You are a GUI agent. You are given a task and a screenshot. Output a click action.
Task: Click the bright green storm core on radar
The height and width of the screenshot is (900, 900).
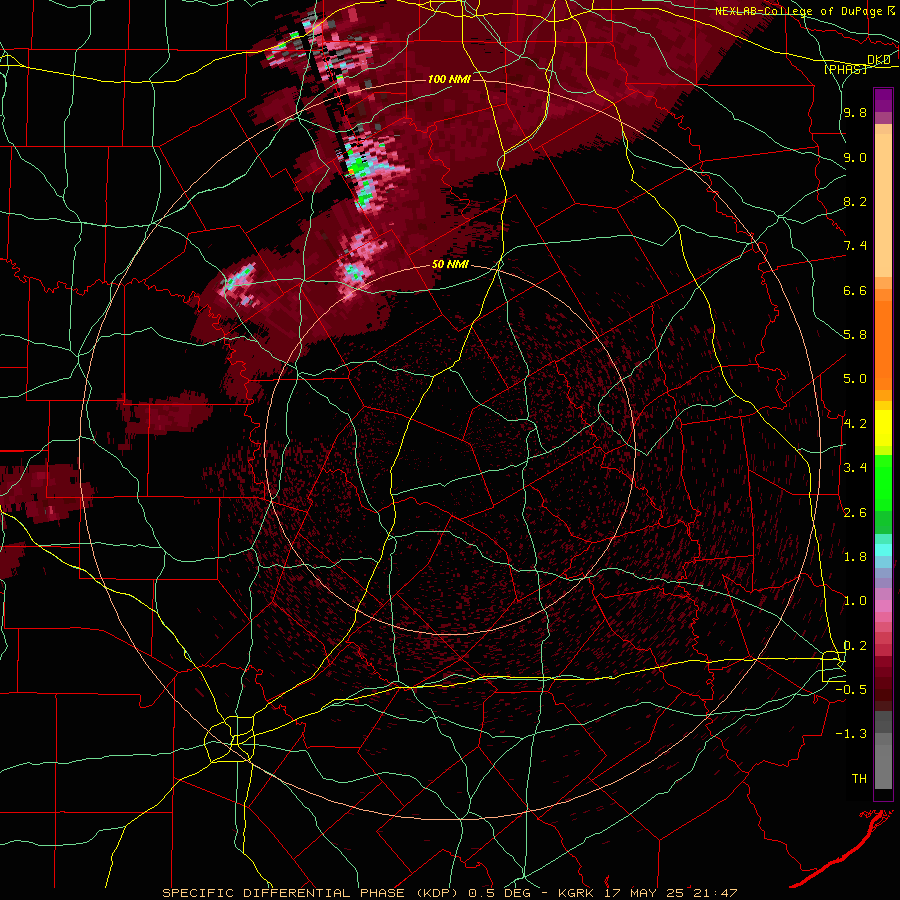[359, 166]
